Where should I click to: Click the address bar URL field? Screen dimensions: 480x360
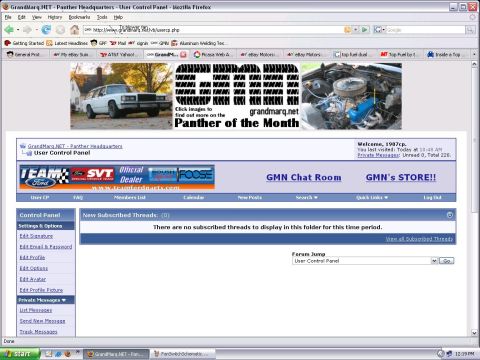213,30
